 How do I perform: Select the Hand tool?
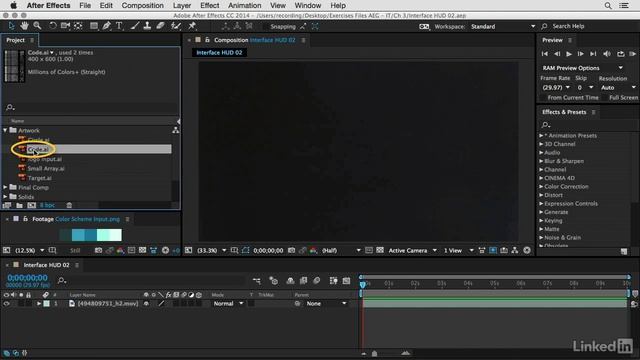pyautogui.click(x=24, y=26)
